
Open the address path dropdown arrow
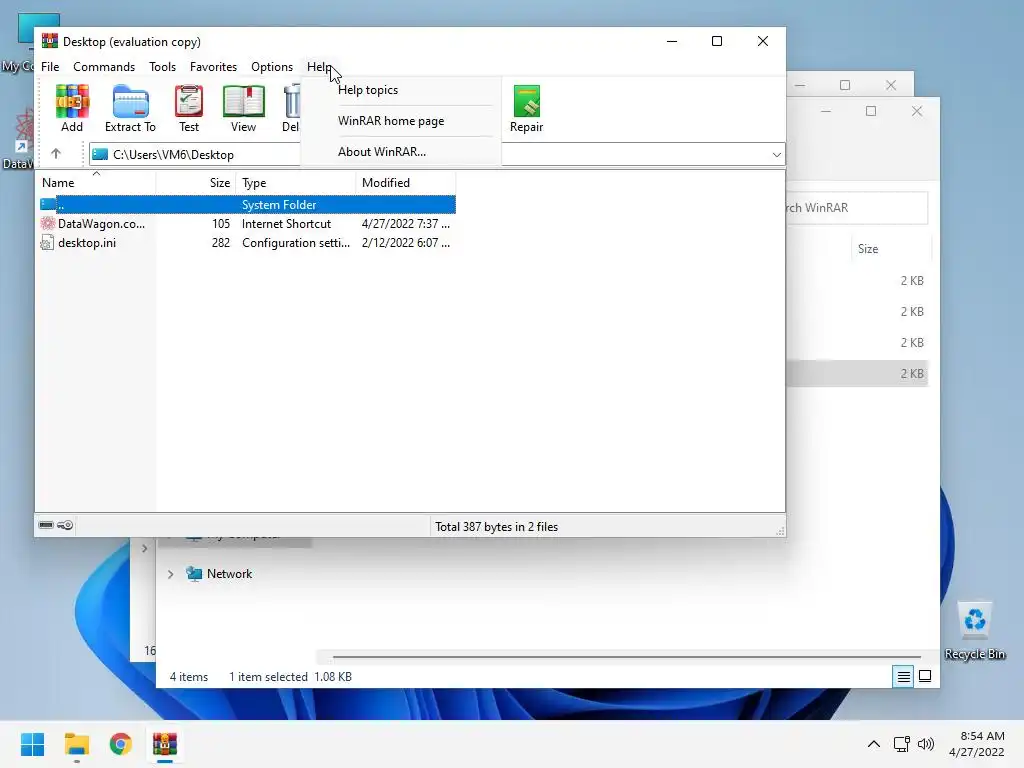click(x=776, y=155)
